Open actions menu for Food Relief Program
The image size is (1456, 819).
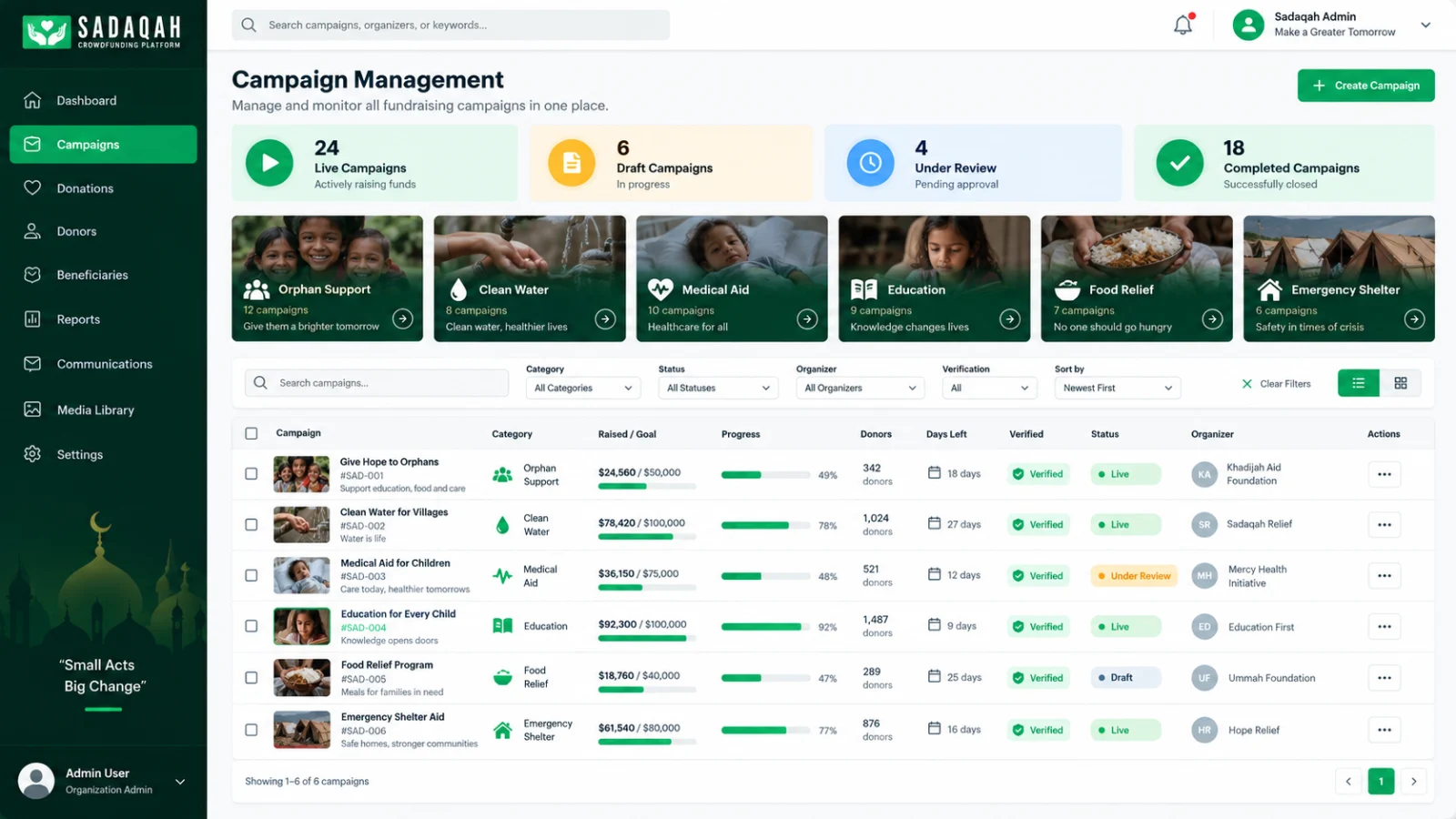(1384, 677)
